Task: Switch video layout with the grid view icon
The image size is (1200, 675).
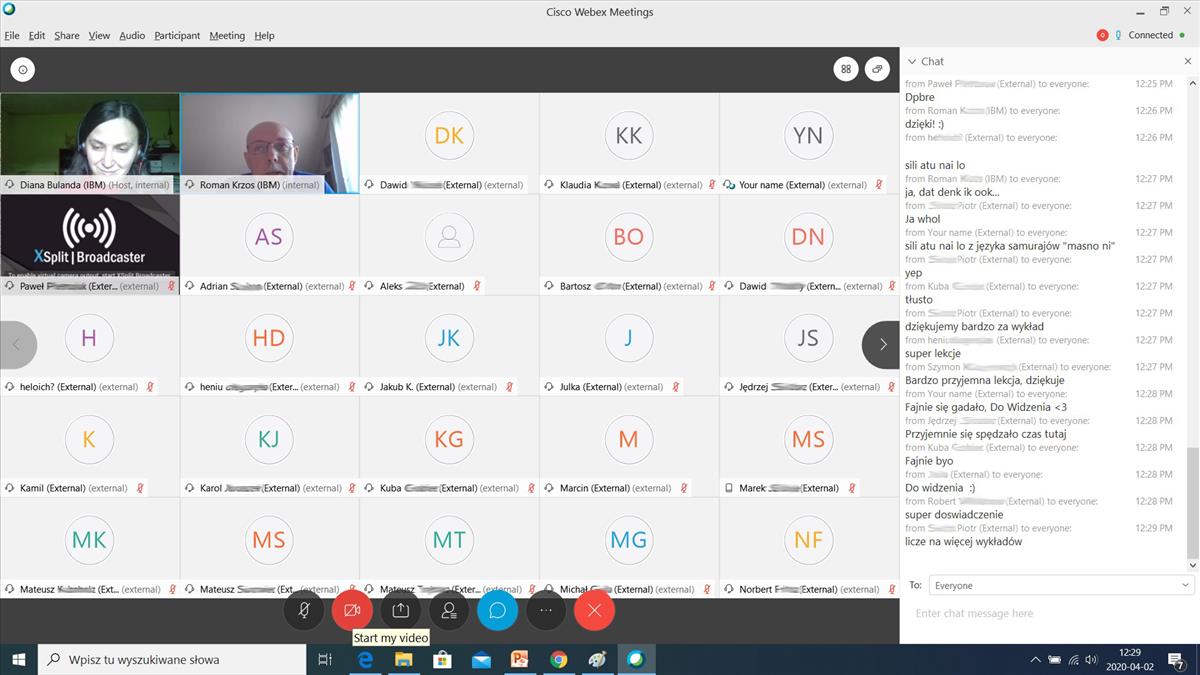Action: (x=846, y=69)
